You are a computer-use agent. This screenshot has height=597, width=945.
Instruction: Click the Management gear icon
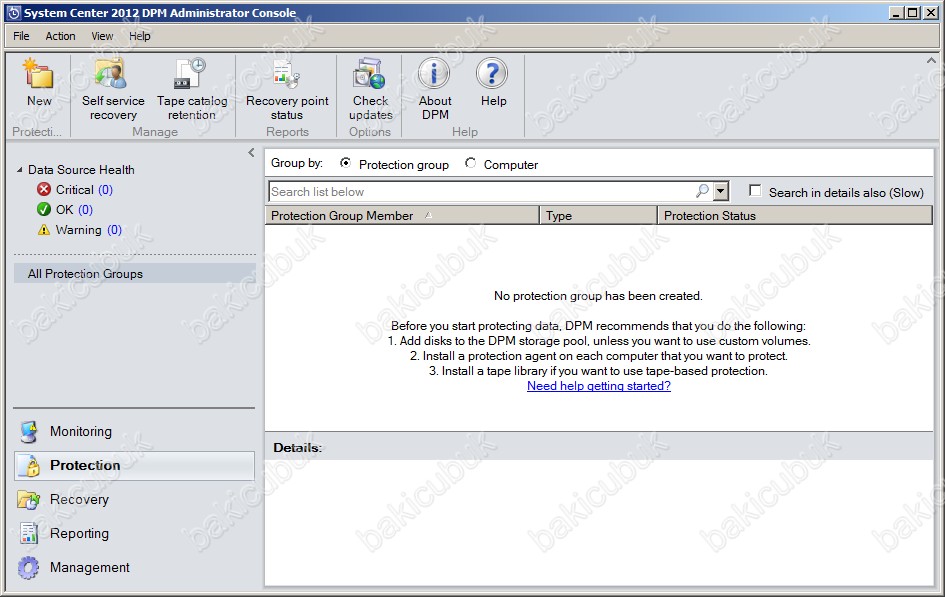[28, 567]
